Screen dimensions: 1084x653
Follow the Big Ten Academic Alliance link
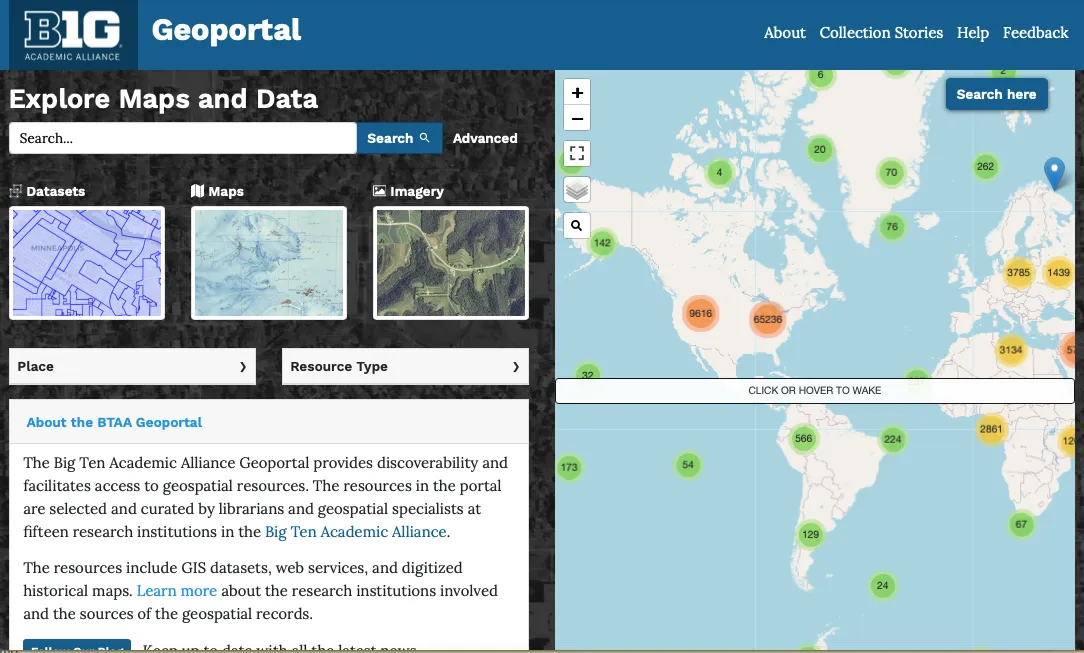pos(355,532)
